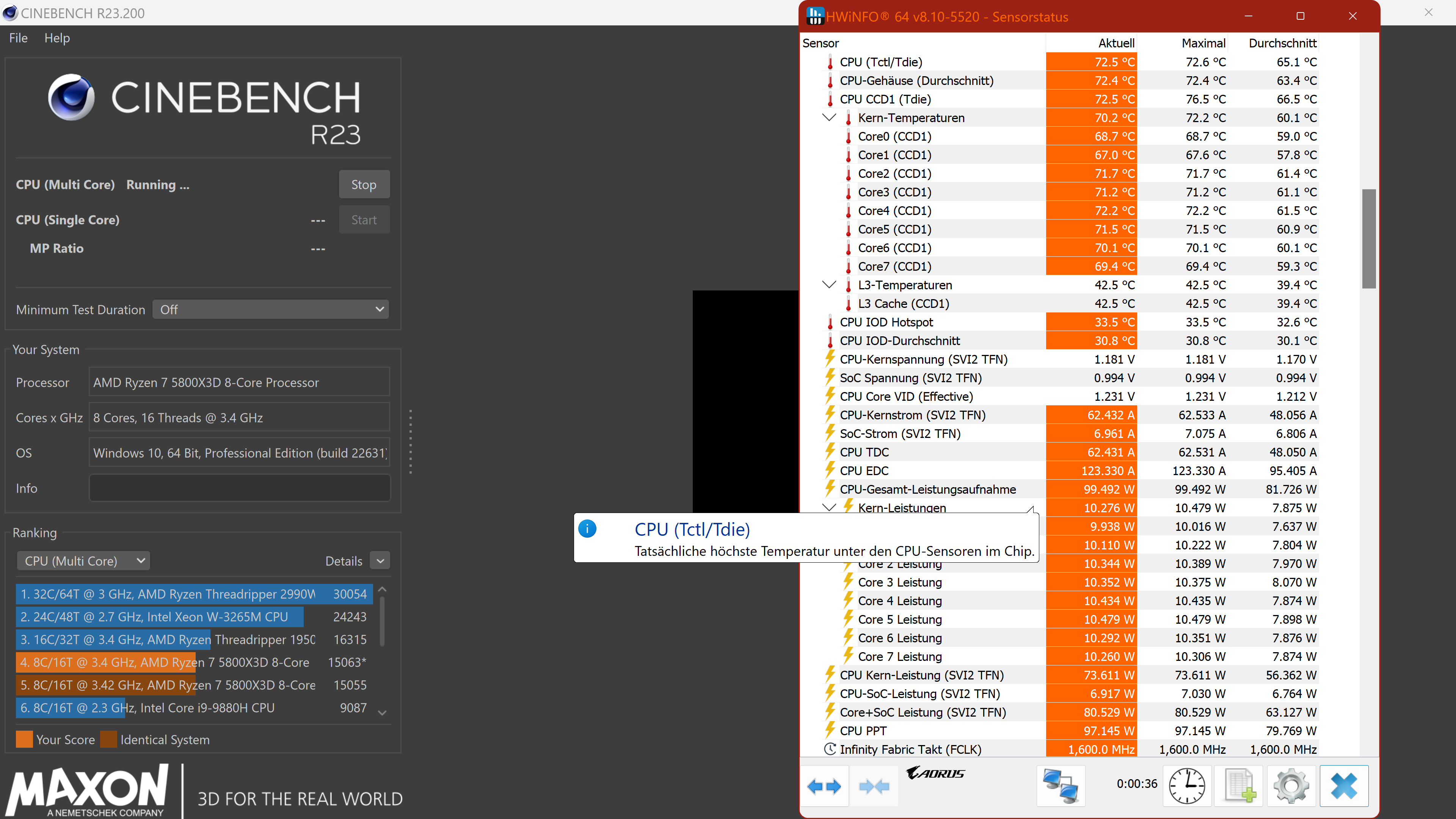The height and width of the screenshot is (819, 1456).
Task: Open the Help menu
Action: tap(57, 38)
